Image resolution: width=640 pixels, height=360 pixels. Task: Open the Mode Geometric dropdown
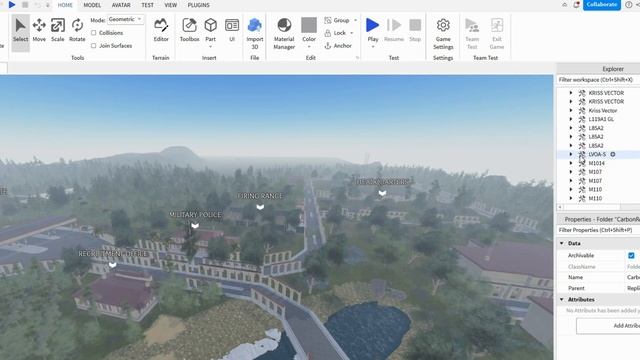point(126,19)
